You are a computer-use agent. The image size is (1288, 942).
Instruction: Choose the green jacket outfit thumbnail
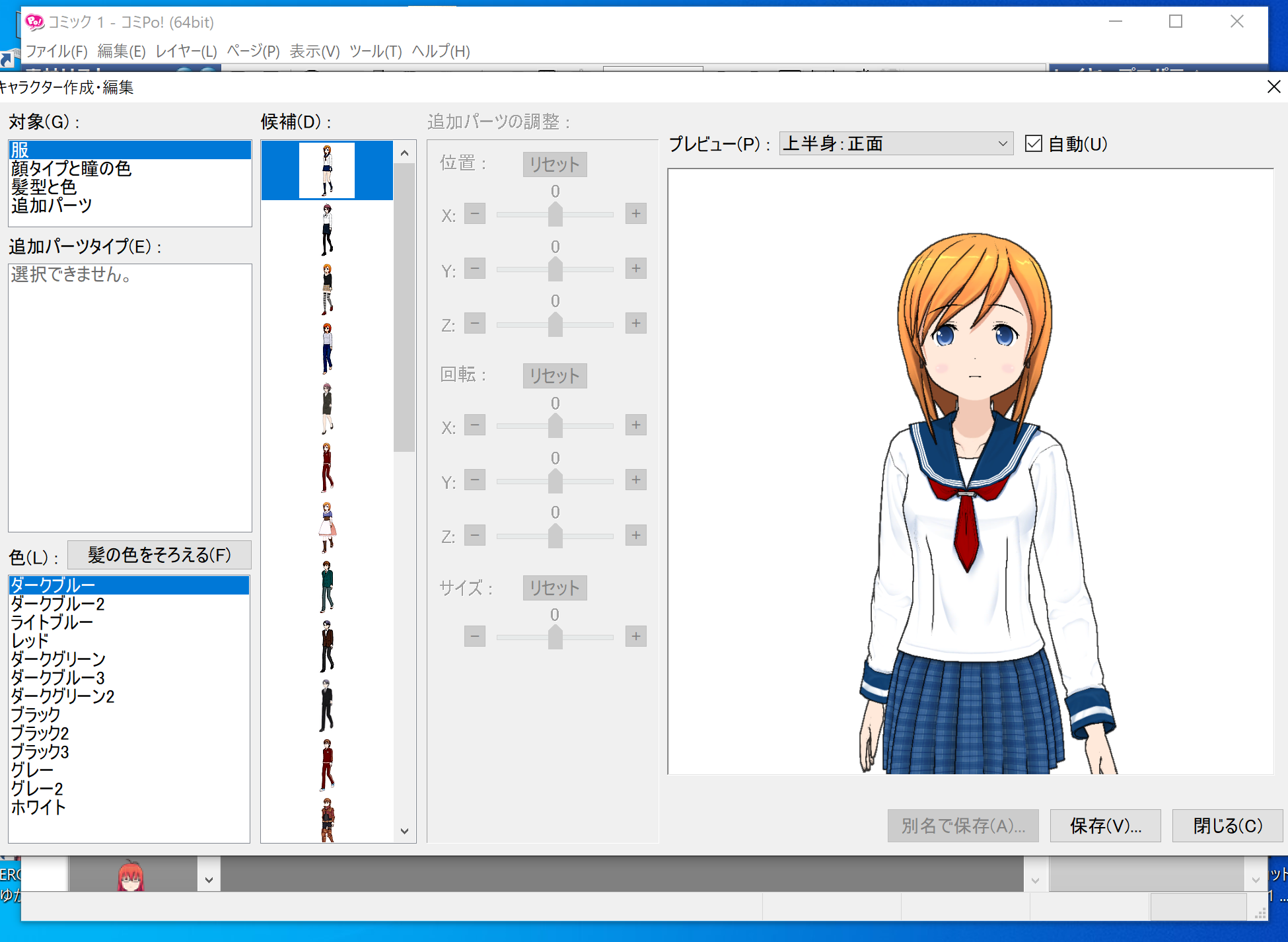[x=327, y=587]
